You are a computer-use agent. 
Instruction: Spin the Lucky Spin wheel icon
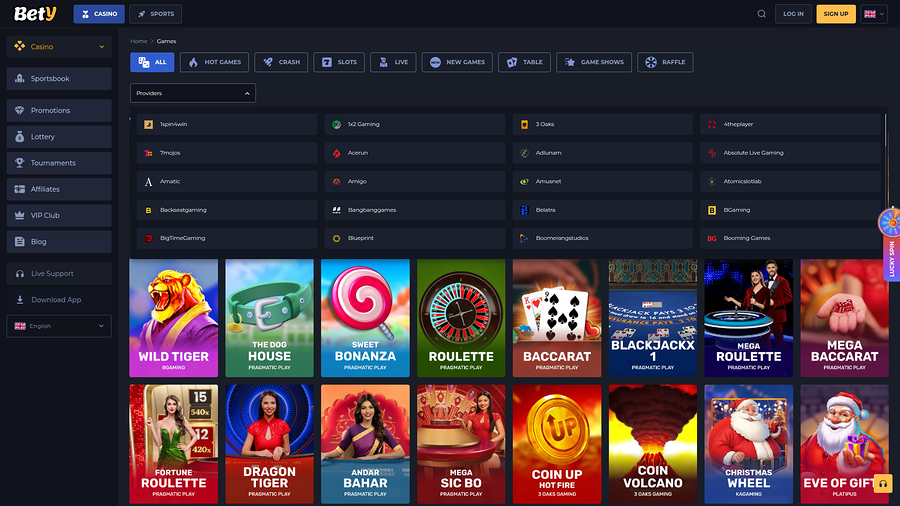pos(889,222)
